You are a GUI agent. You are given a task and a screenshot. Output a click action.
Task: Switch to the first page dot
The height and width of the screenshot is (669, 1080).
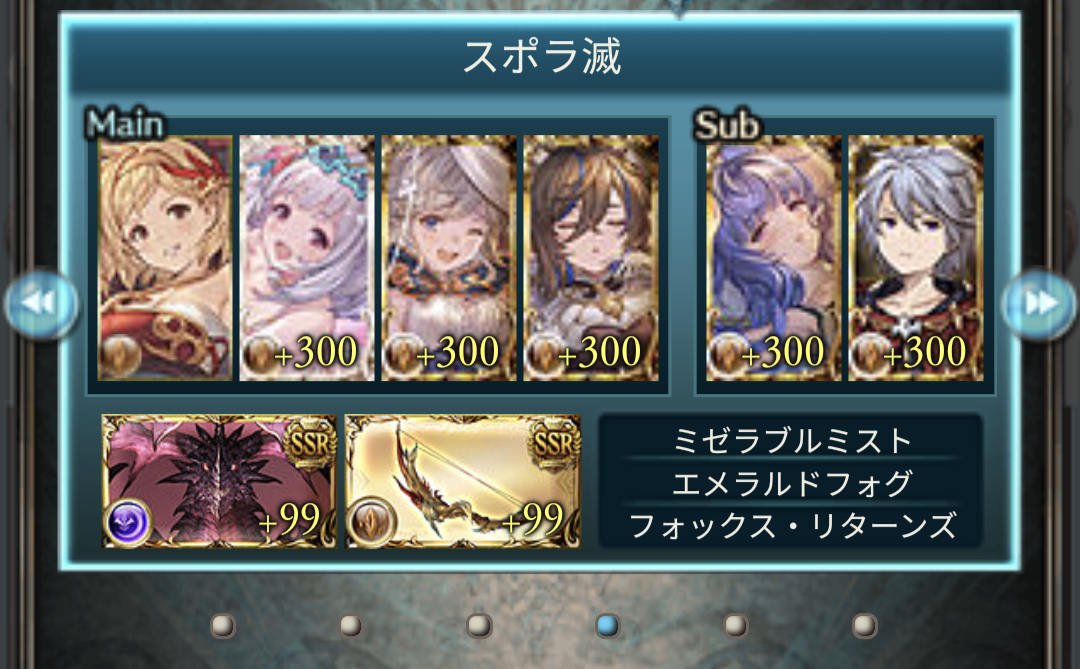coord(222,626)
